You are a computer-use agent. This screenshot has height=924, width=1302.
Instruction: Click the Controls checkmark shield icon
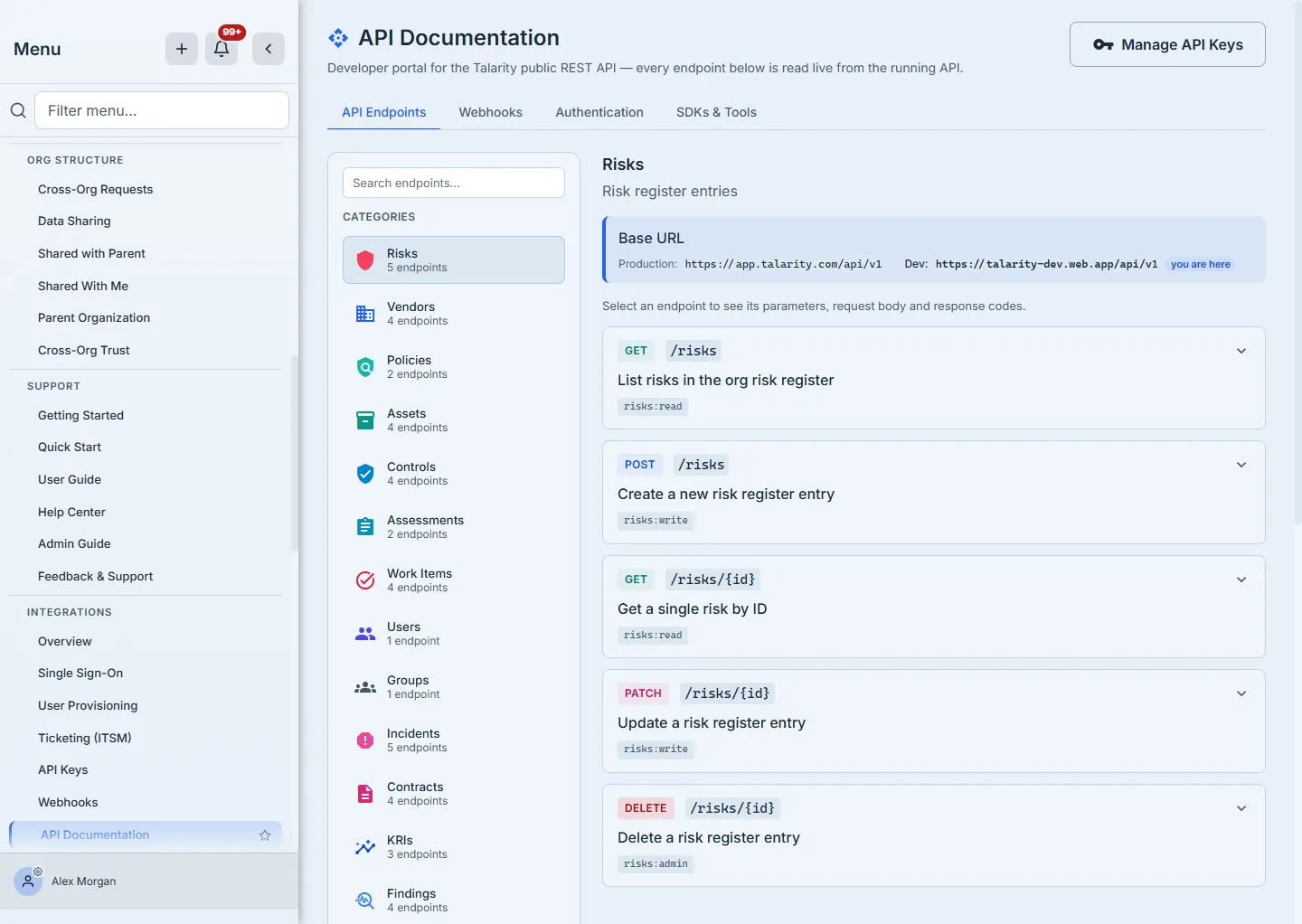click(365, 474)
